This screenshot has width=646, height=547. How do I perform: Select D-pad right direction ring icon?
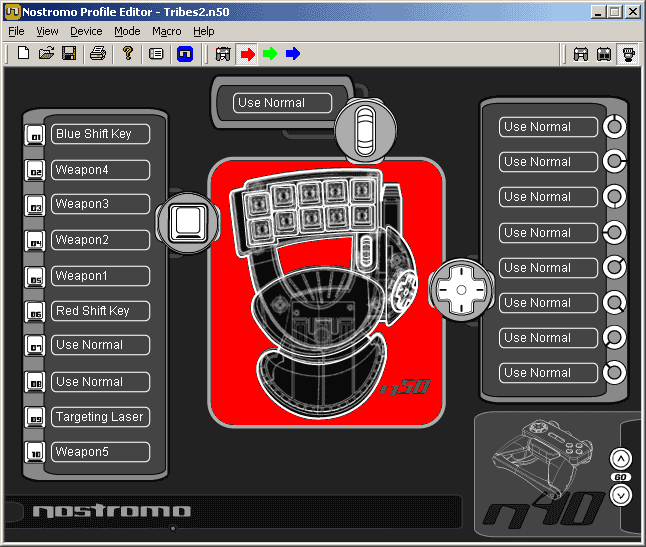614,161
